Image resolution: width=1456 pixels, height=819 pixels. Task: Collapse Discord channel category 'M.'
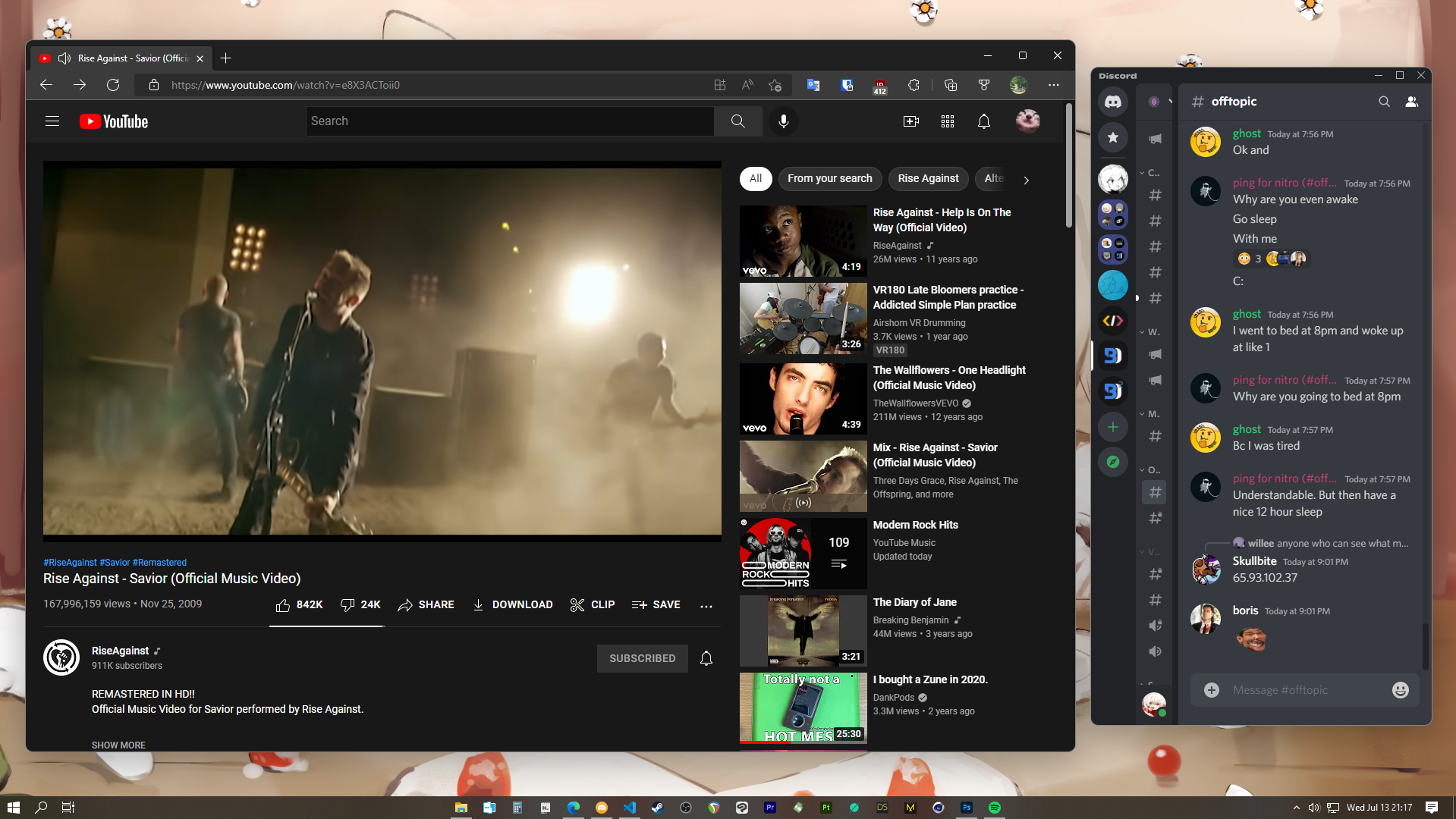point(1150,414)
